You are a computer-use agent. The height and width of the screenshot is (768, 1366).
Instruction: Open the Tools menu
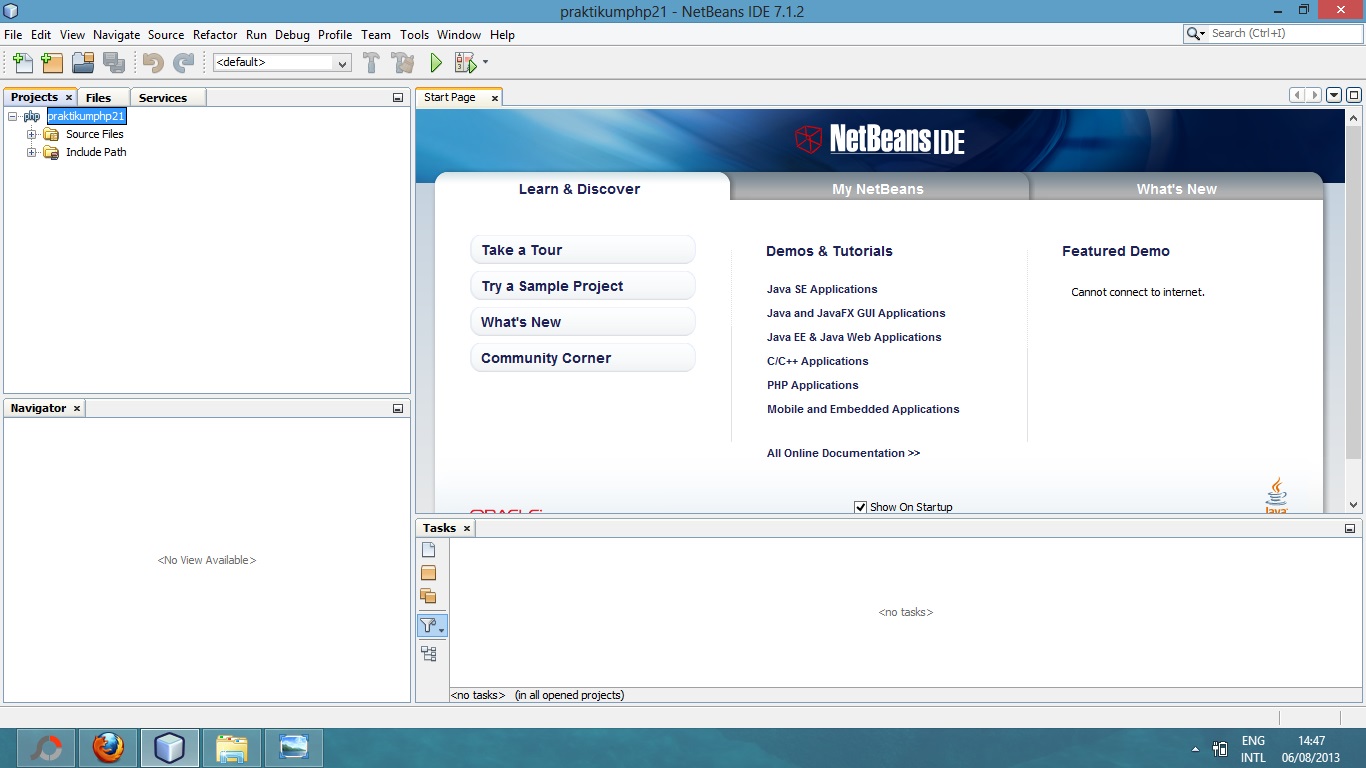(x=414, y=35)
